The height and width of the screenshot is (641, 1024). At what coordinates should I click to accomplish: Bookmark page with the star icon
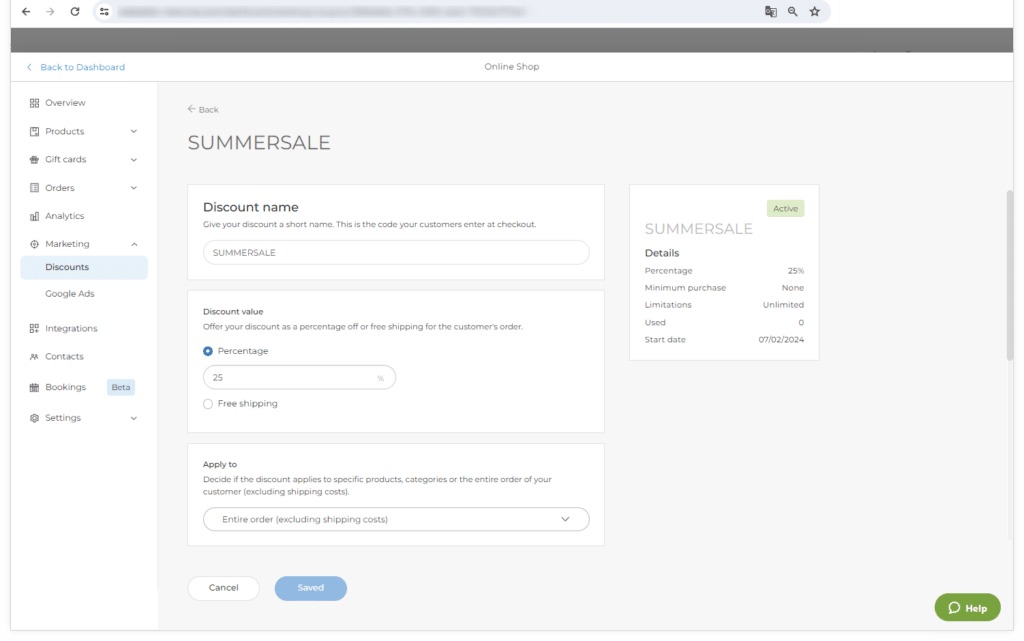point(814,12)
